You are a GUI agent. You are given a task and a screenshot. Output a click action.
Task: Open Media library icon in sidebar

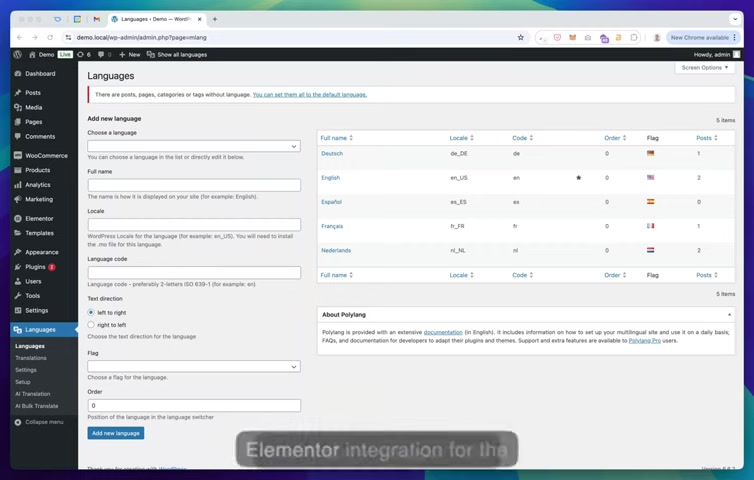click(18, 107)
